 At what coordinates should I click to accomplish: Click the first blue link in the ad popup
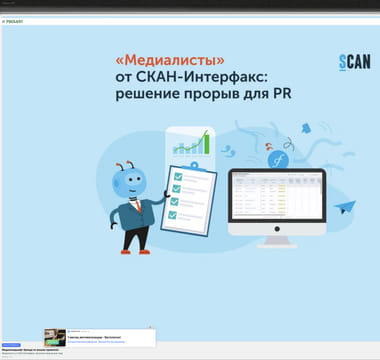(x=82, y=342)
